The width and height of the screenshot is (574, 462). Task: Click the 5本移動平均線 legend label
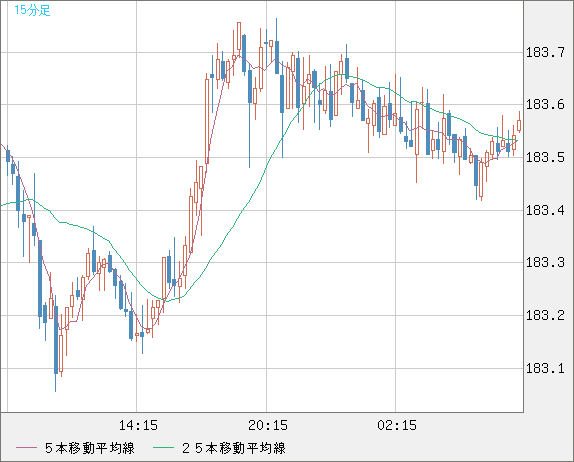pyautogui.click(x=90, y=448)
